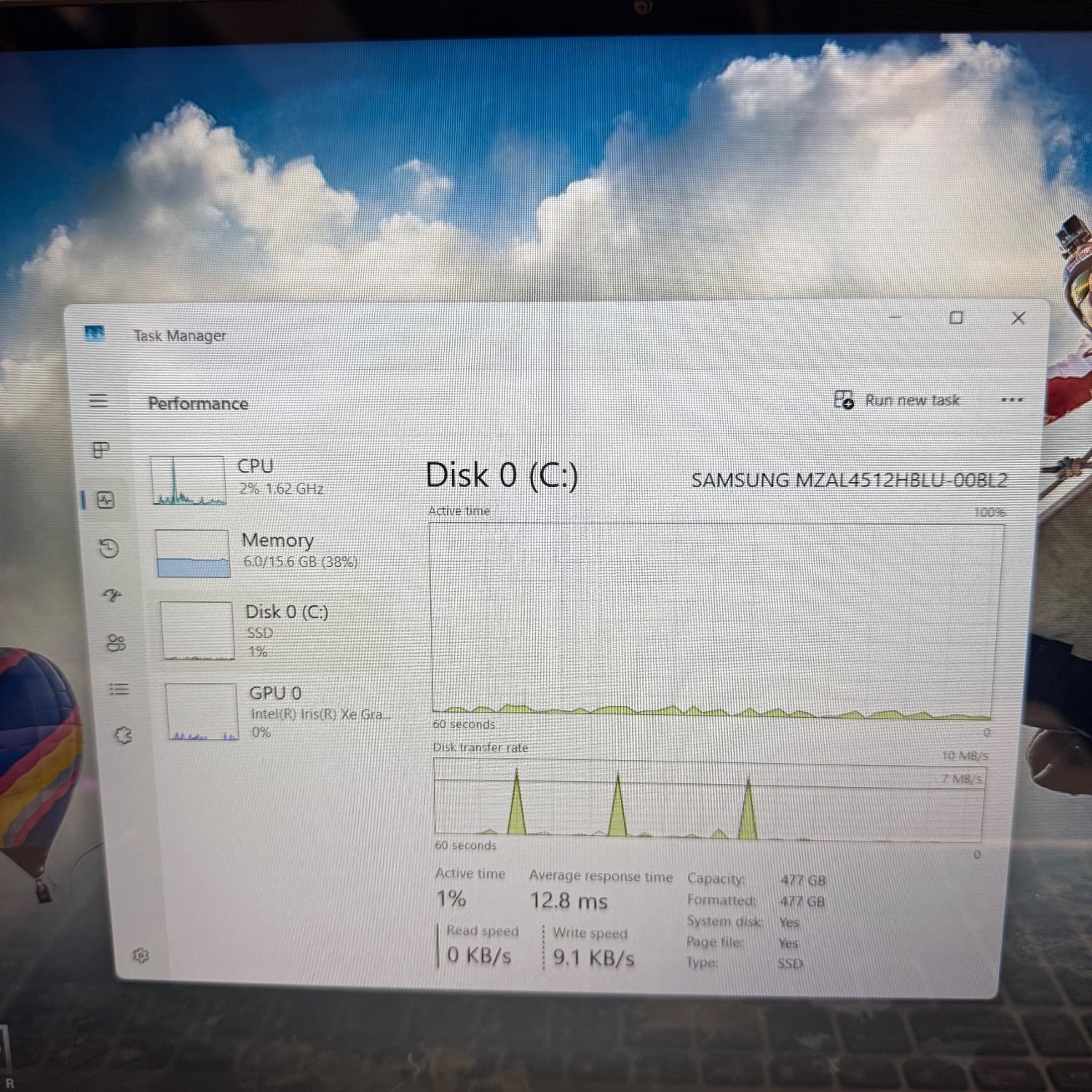The width and height of the screenshot is (1092, 1092).
Task: Minimize the Task Manager window
Action: click(895, 317)
